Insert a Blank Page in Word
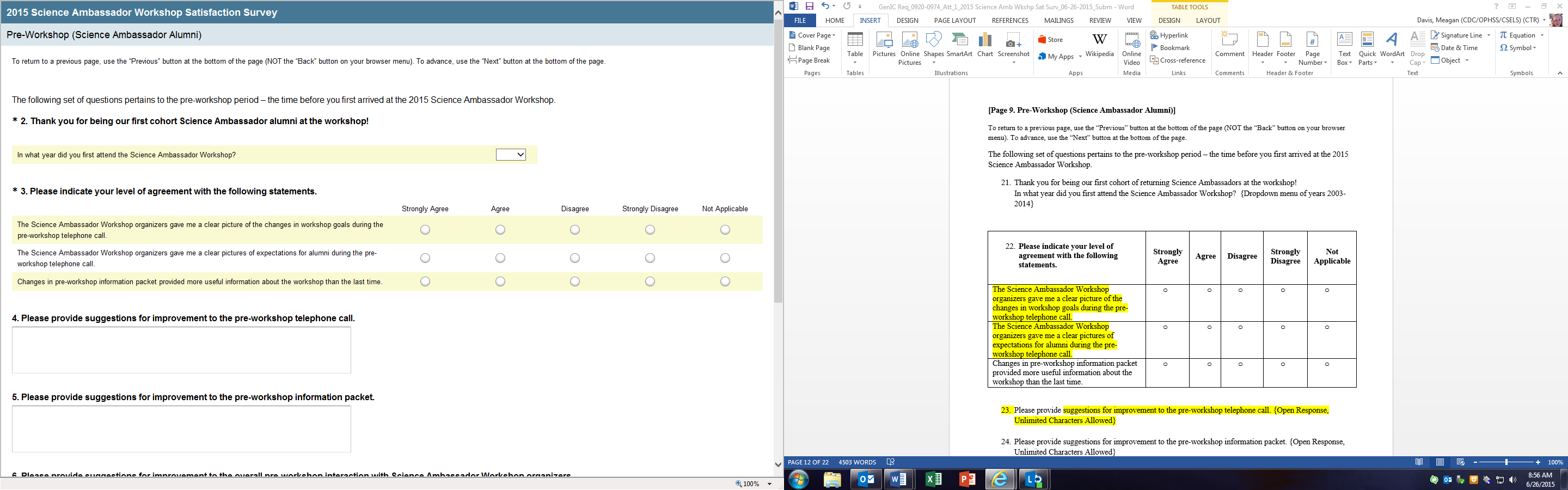The image size is (1568, 490). [810, 47]
